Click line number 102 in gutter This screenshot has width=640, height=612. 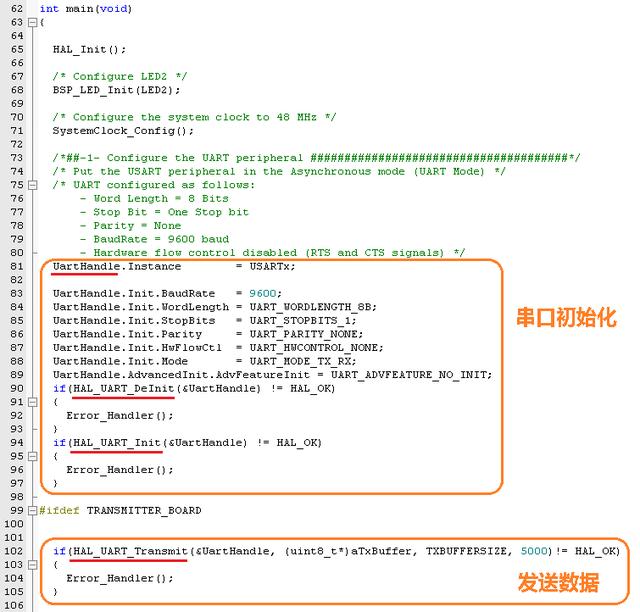pos(14,551)
